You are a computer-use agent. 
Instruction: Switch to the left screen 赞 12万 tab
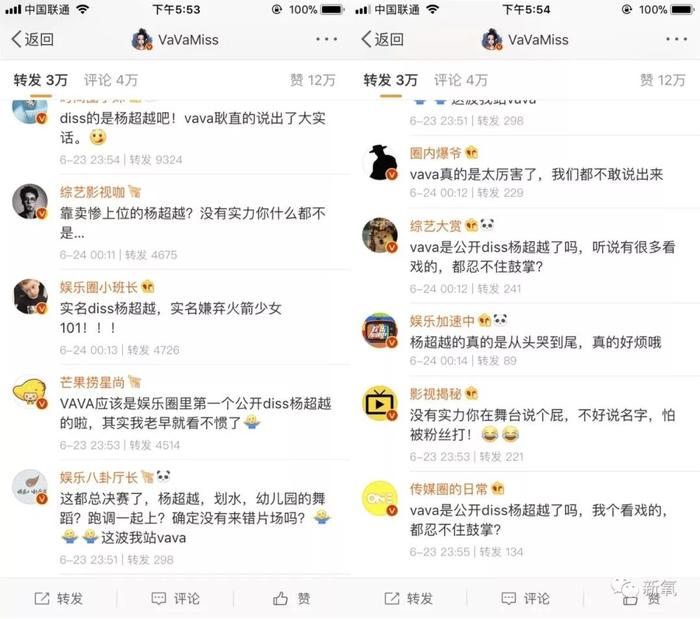(312, 80)
